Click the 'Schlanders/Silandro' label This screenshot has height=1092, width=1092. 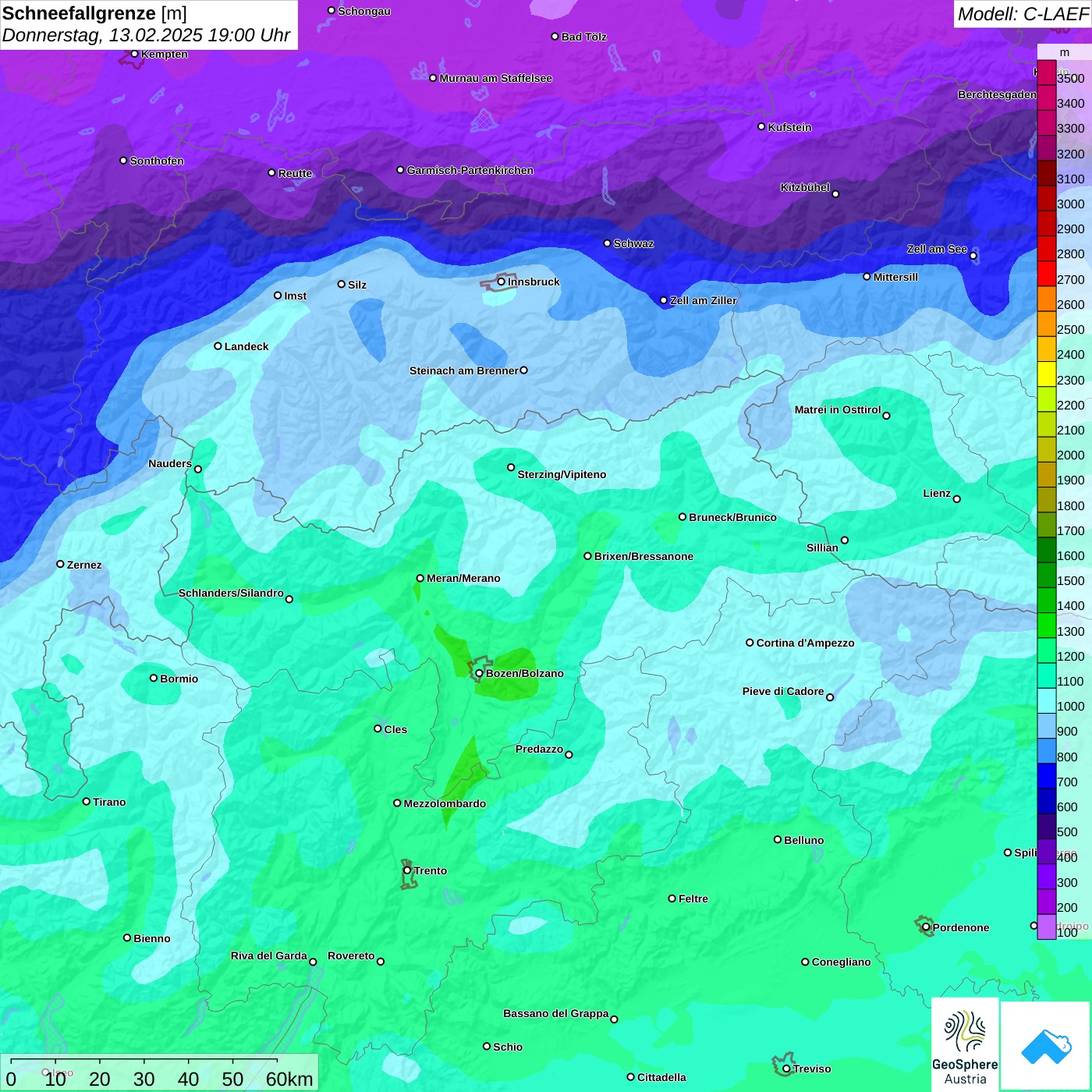pos(231,593)
